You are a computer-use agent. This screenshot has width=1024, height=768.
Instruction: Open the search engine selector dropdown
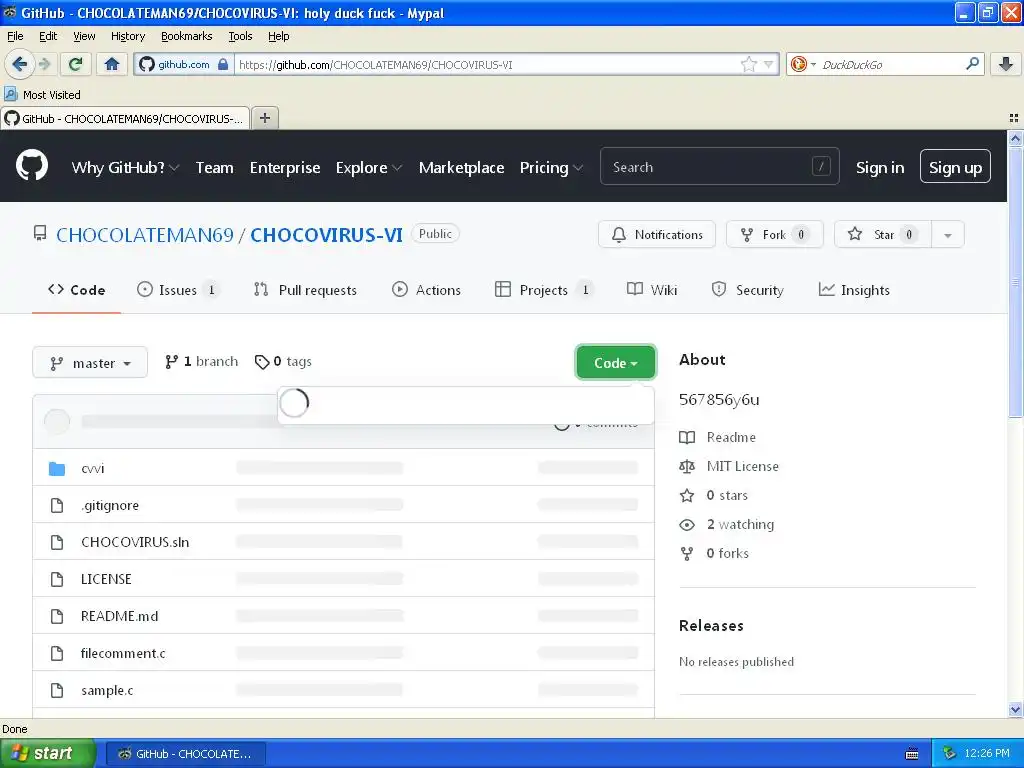coord(803,64)
